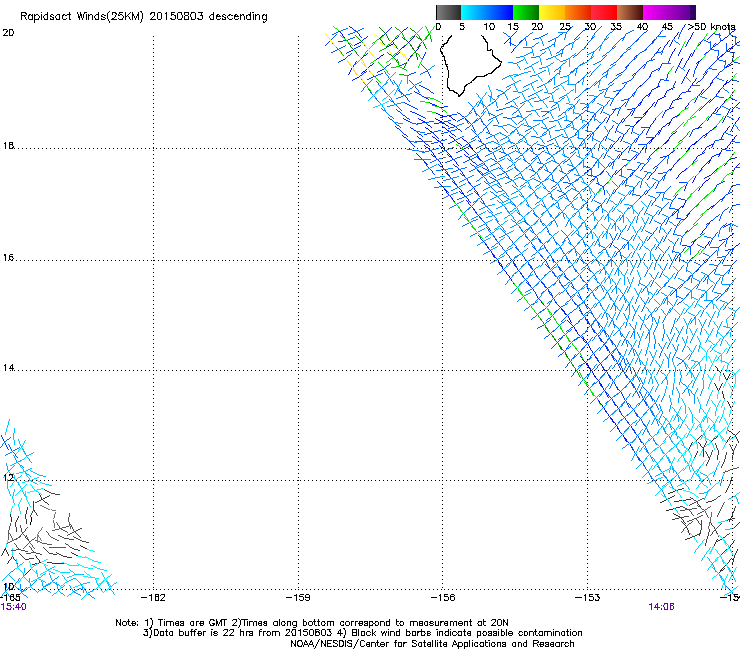Click the longitude label '-156'
This screenshot has height=650, width=740.
(443, 598)
